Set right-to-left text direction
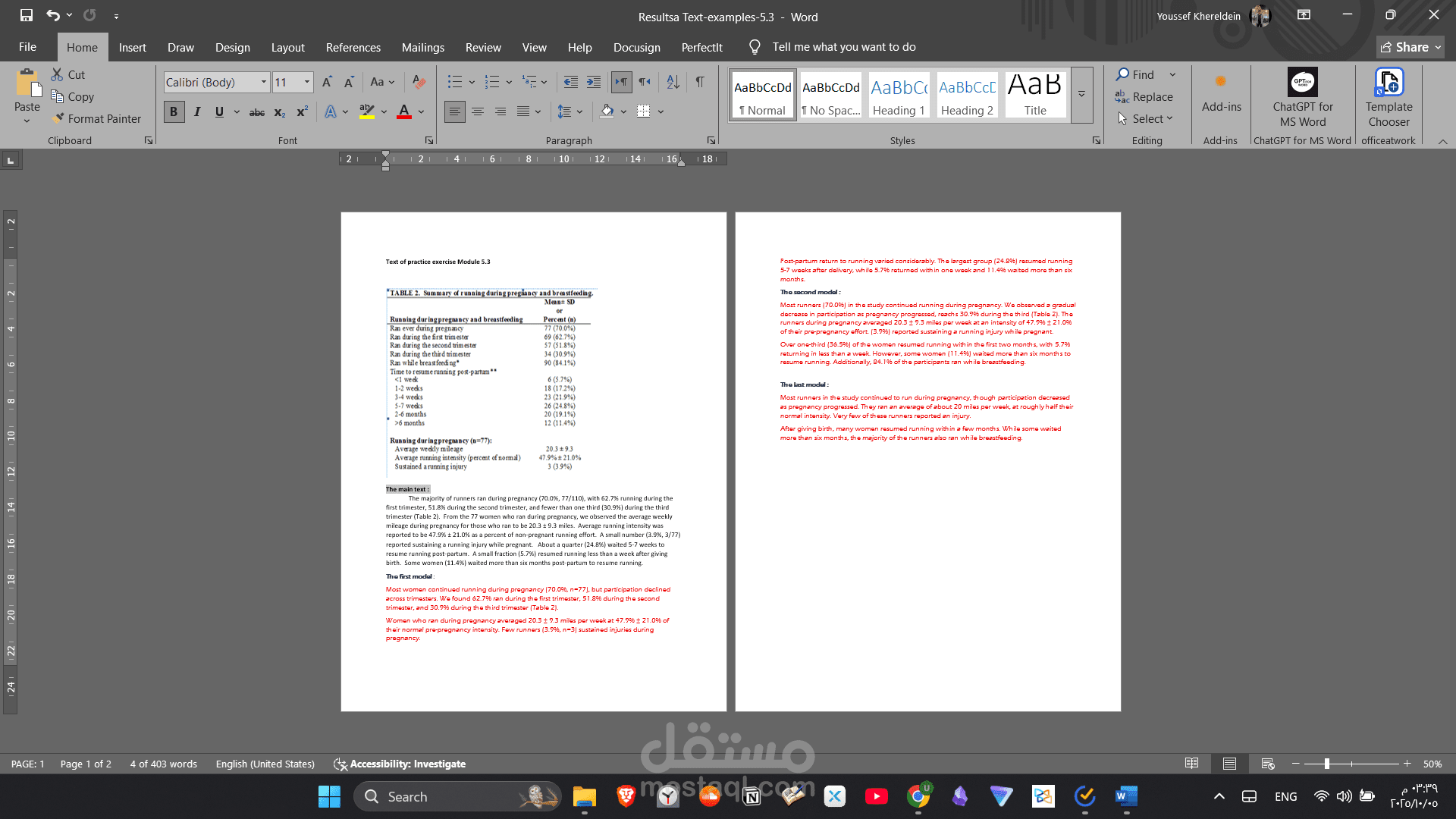 [644, 82]
